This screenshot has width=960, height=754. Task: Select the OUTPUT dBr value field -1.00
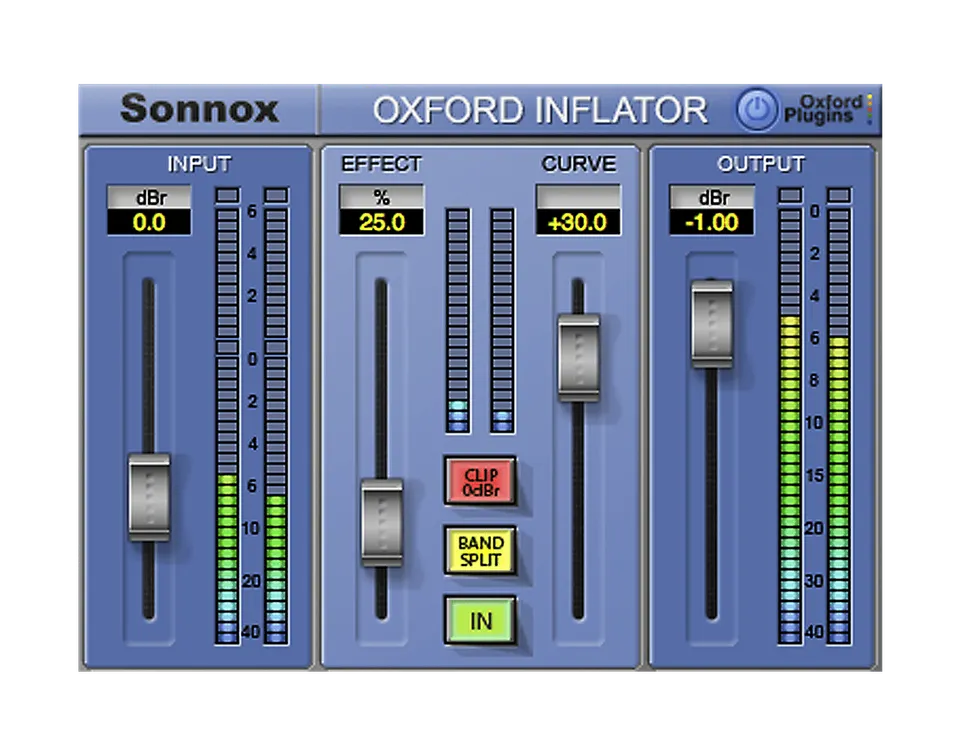[711, 222]
